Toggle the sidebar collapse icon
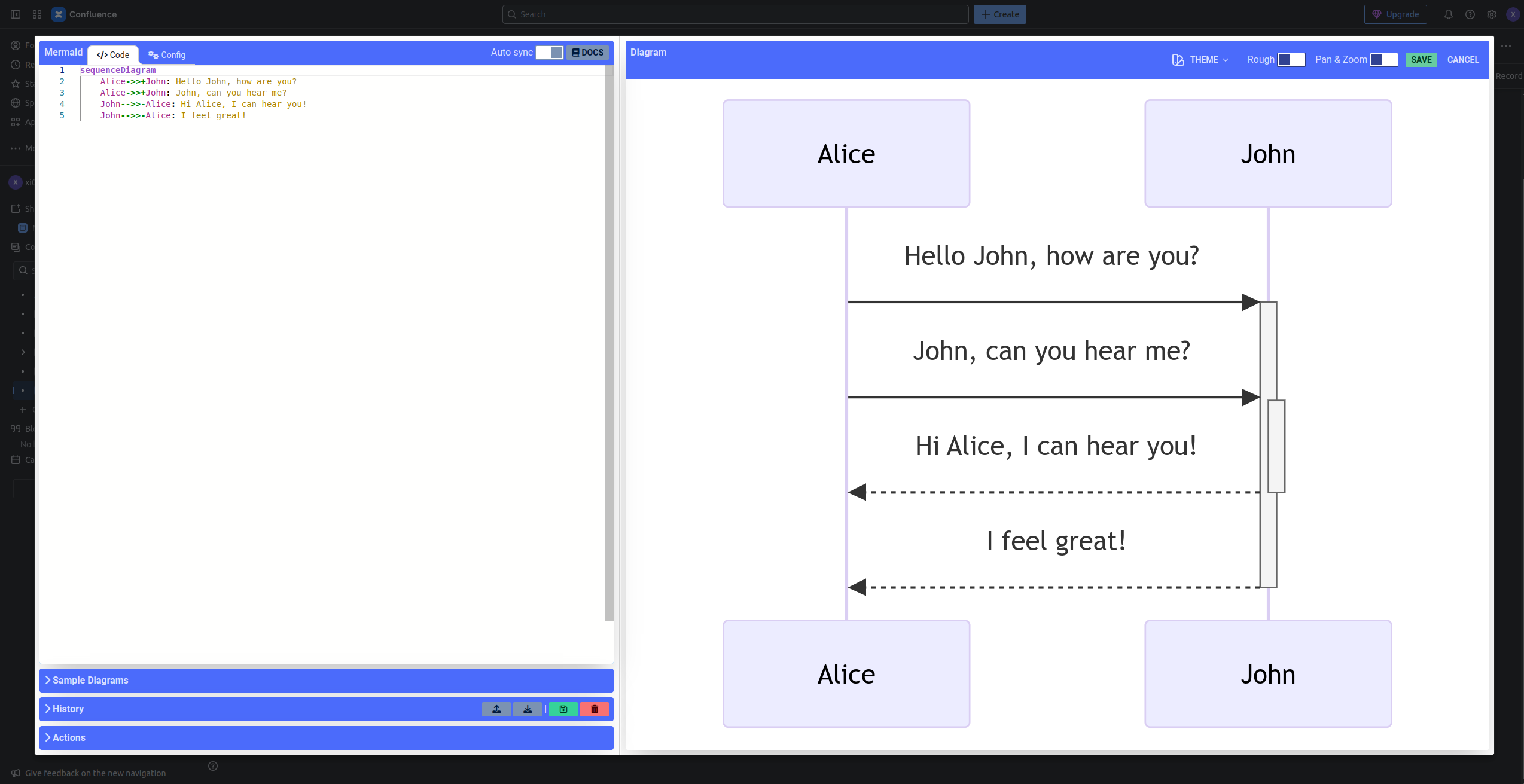1524x784 pixels. pyautogui.click(x=16, y=14)
